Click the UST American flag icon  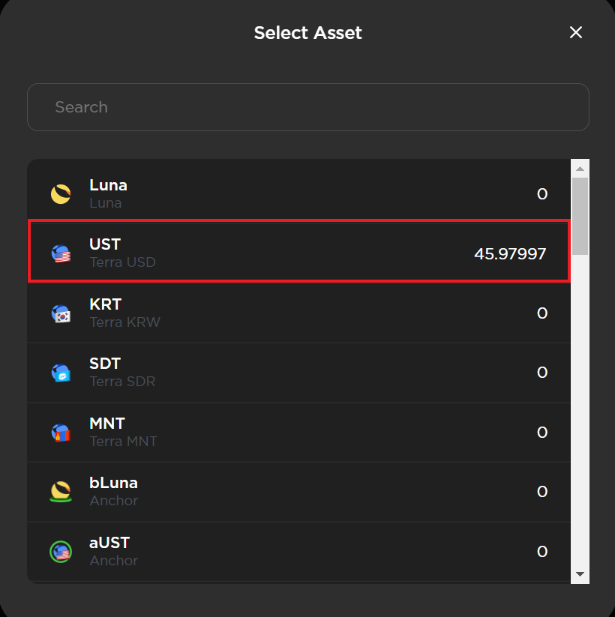tap(61, 253)
